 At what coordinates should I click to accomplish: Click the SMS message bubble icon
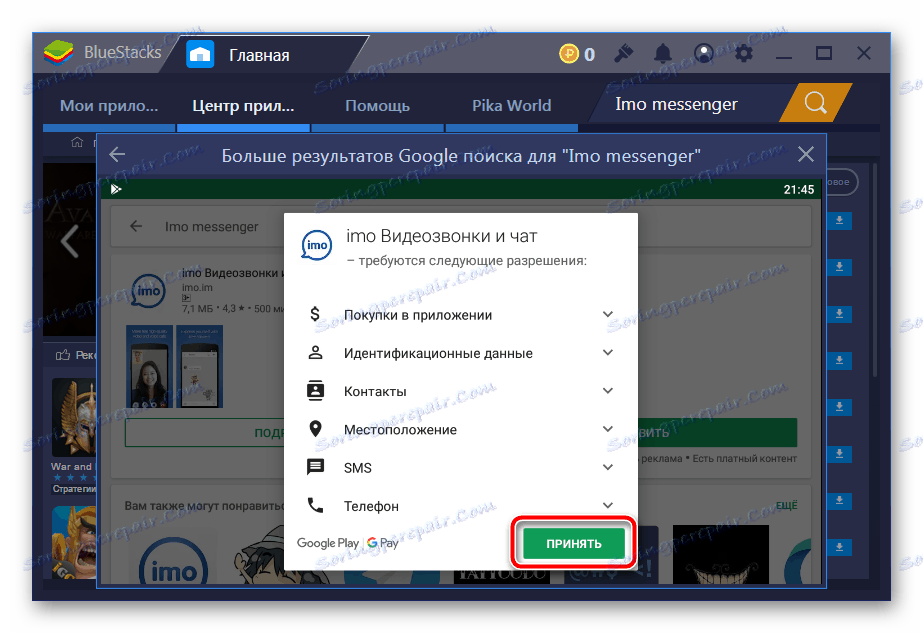pyautogui.click(x=316, y=468)
